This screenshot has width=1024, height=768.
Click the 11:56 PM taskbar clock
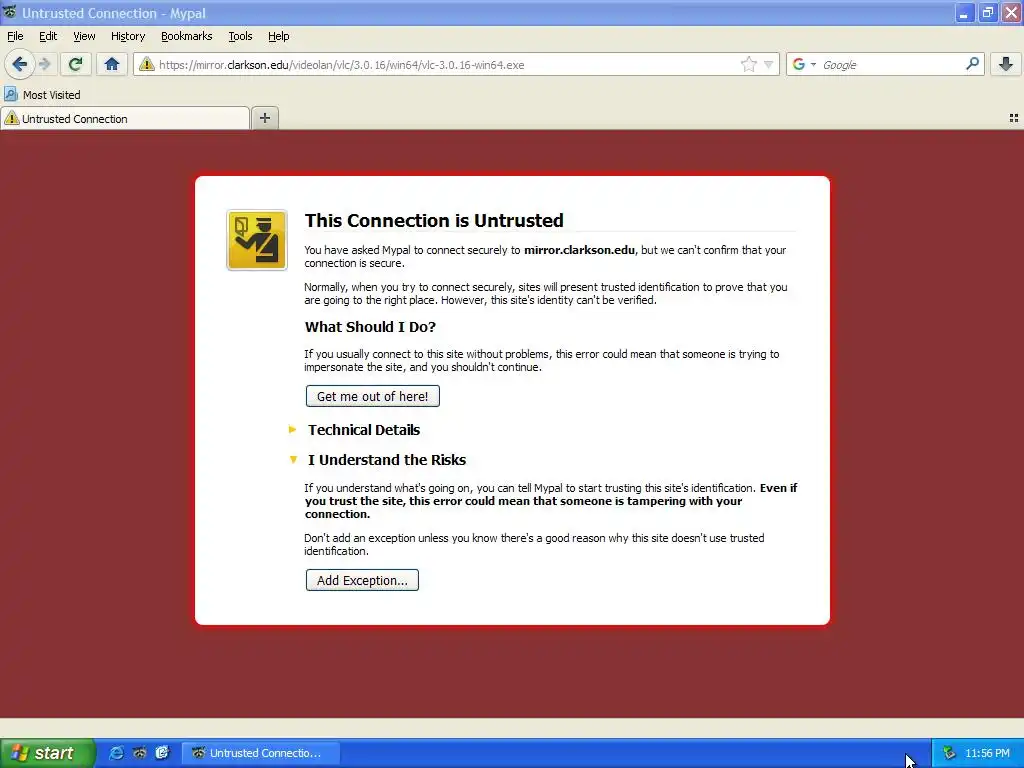(987, 753)
